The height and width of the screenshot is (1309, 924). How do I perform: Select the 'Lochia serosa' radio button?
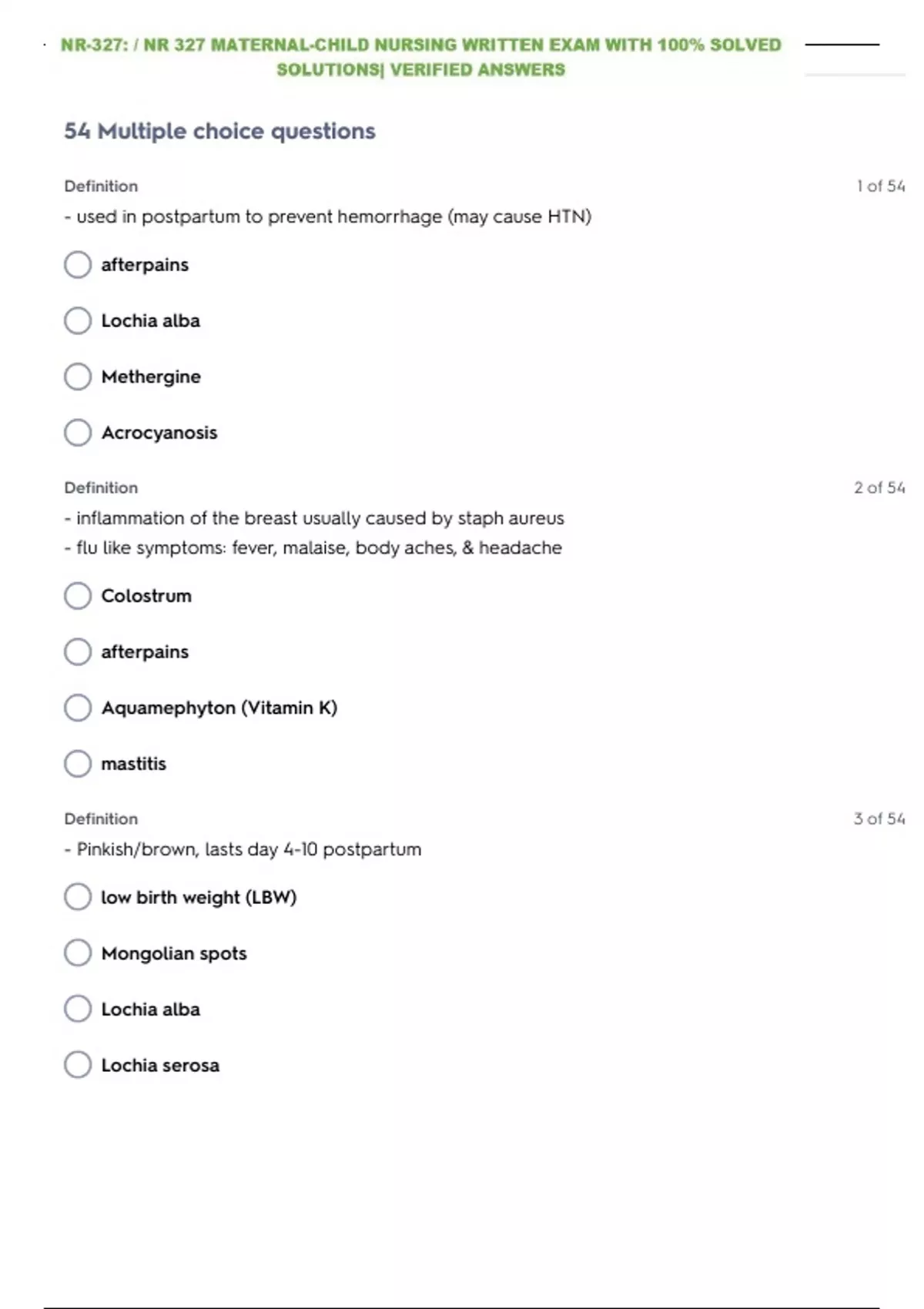[x=78, y=1065]
